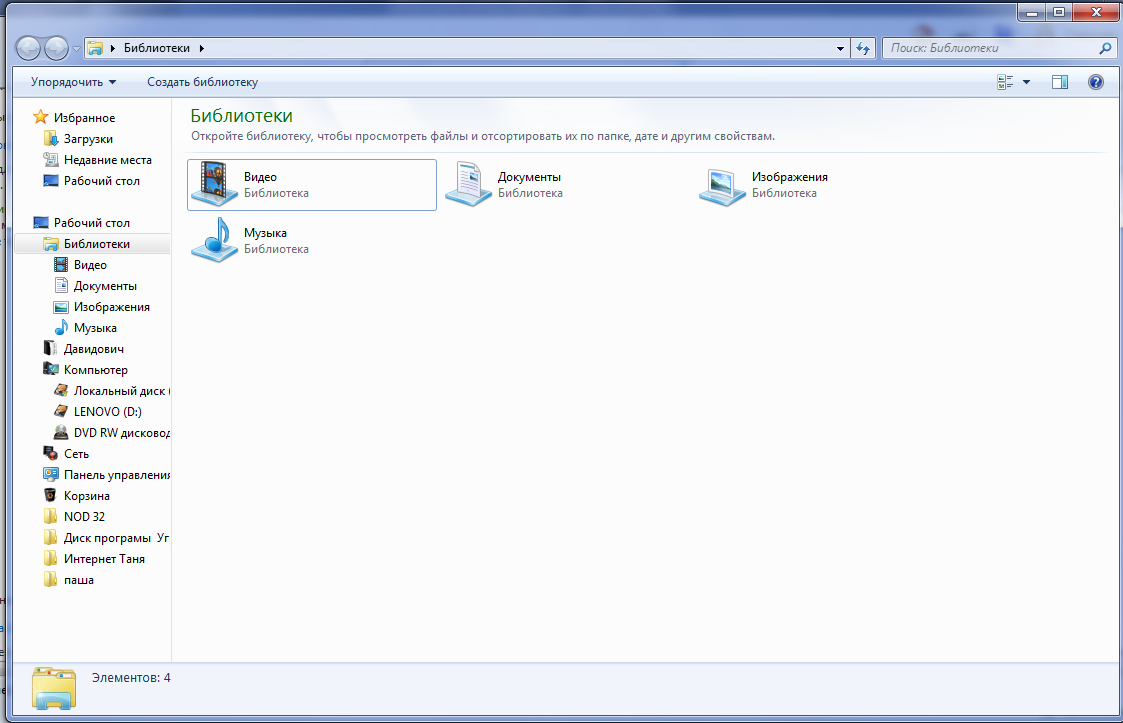The image size is (1123, 723).
Task: Click the Музыка library name text
Action: (x=265, y=233)
